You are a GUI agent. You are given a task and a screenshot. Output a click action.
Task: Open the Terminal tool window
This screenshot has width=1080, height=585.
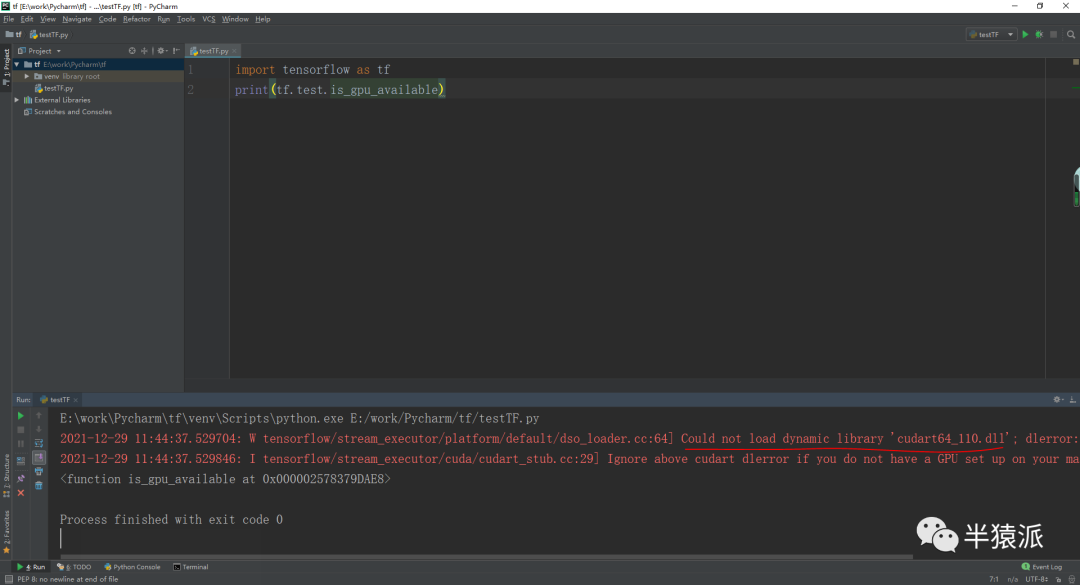point(191,567)
